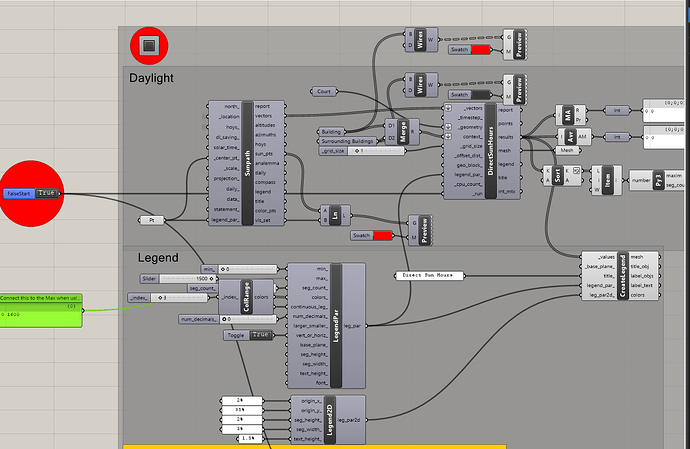Select the Pt point parameter
This screenshot has width=690, height=449.
click(152, 220)
